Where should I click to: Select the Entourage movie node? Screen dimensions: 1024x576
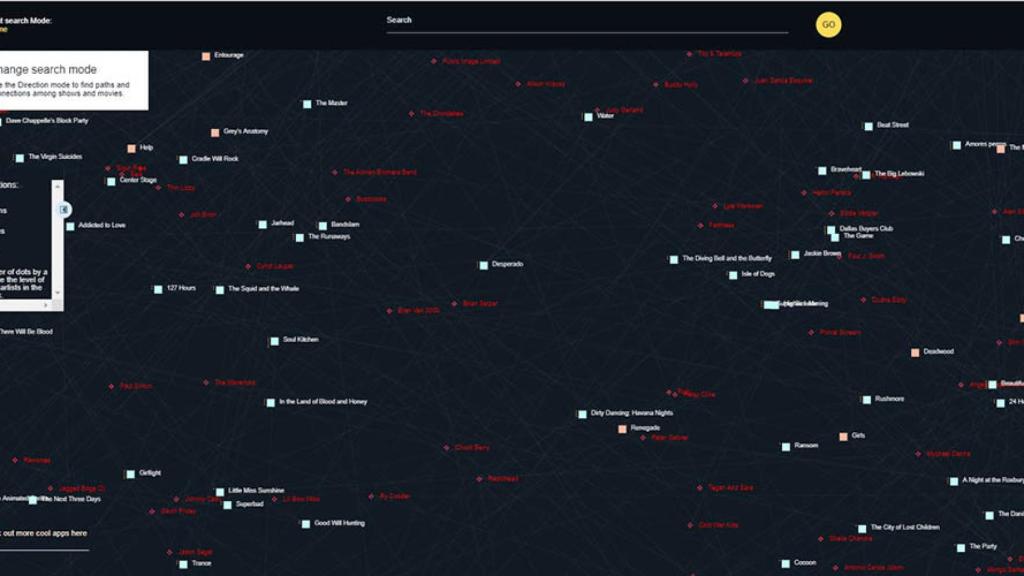pos(208,54)
